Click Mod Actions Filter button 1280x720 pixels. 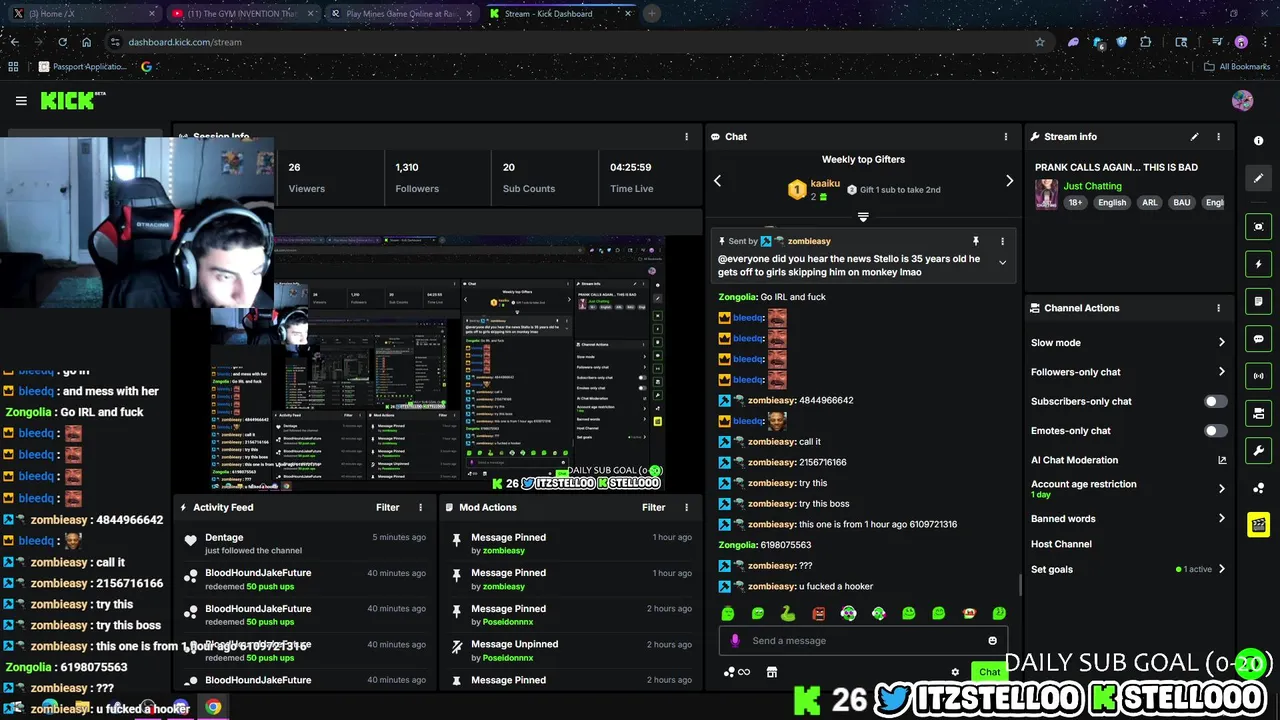pyautogui.click(x=654, y=508)
